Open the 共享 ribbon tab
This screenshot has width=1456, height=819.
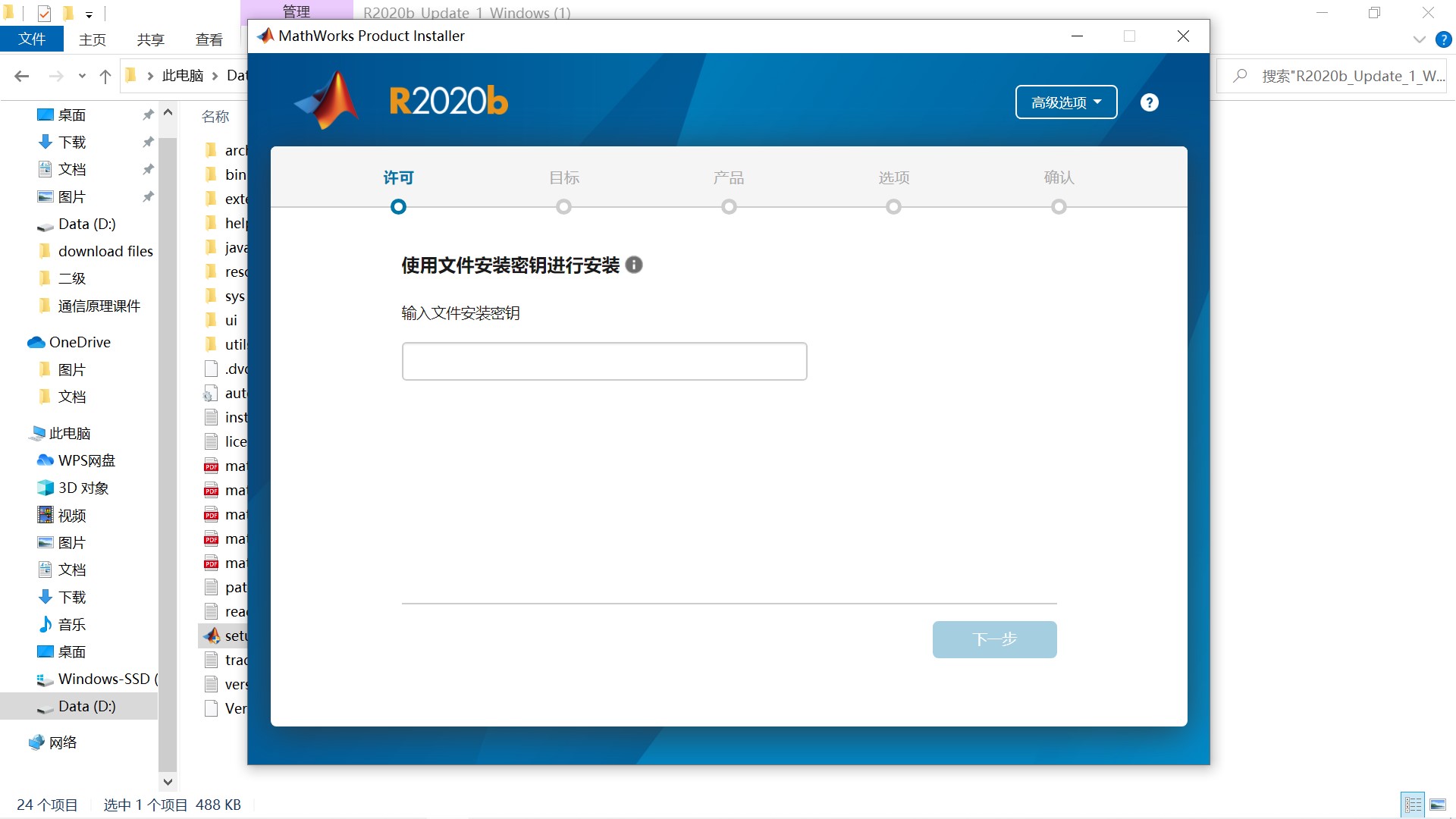(x=150, y=39)
